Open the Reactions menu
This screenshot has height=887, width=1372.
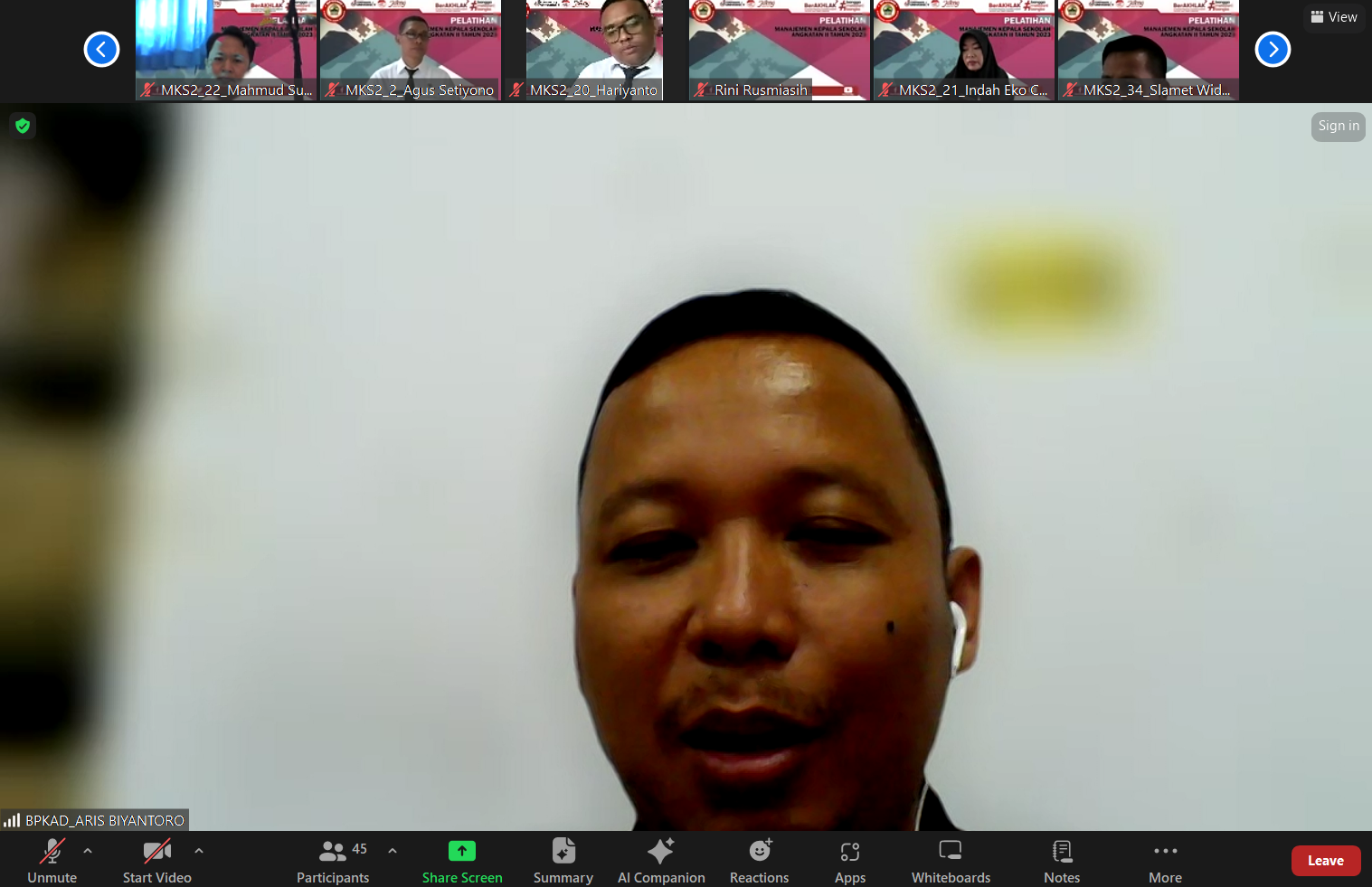[760, 861]
